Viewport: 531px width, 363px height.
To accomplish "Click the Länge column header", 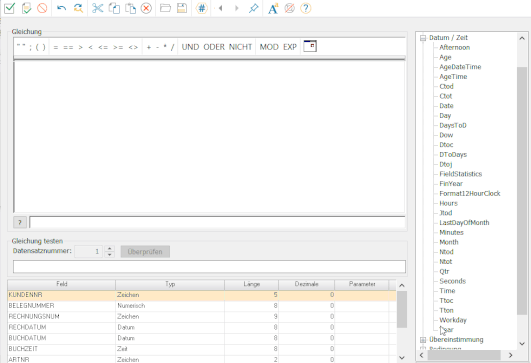I will (251, 284).
